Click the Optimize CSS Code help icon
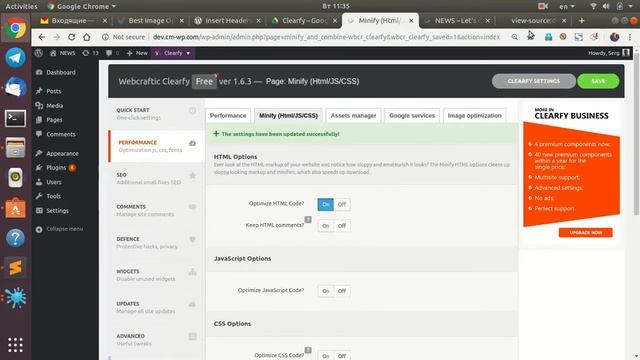The image size is (640, 360). [308, 350]
